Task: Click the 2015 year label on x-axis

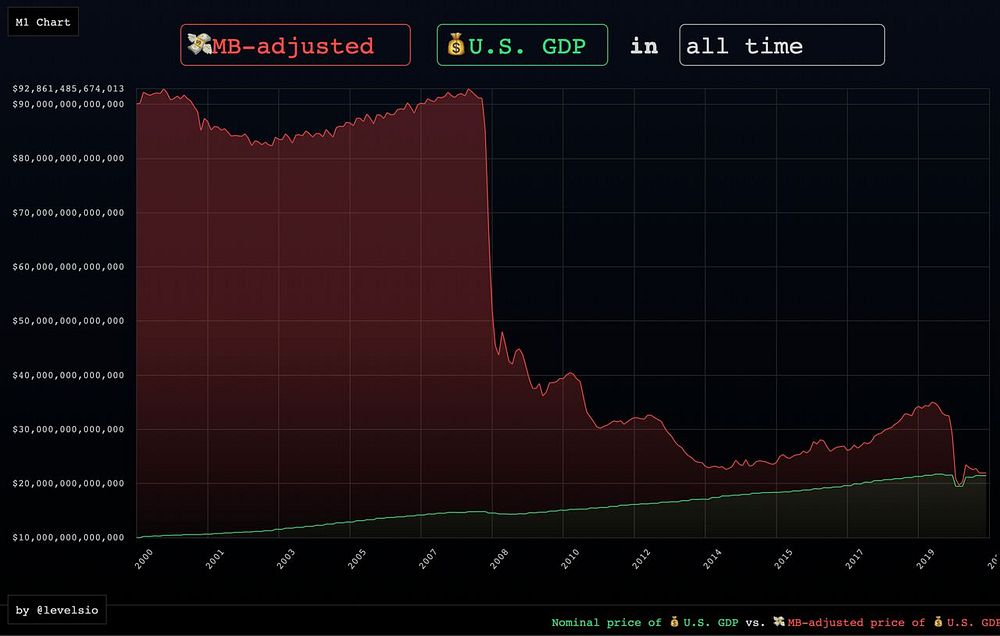Action: tap(783, 559)
